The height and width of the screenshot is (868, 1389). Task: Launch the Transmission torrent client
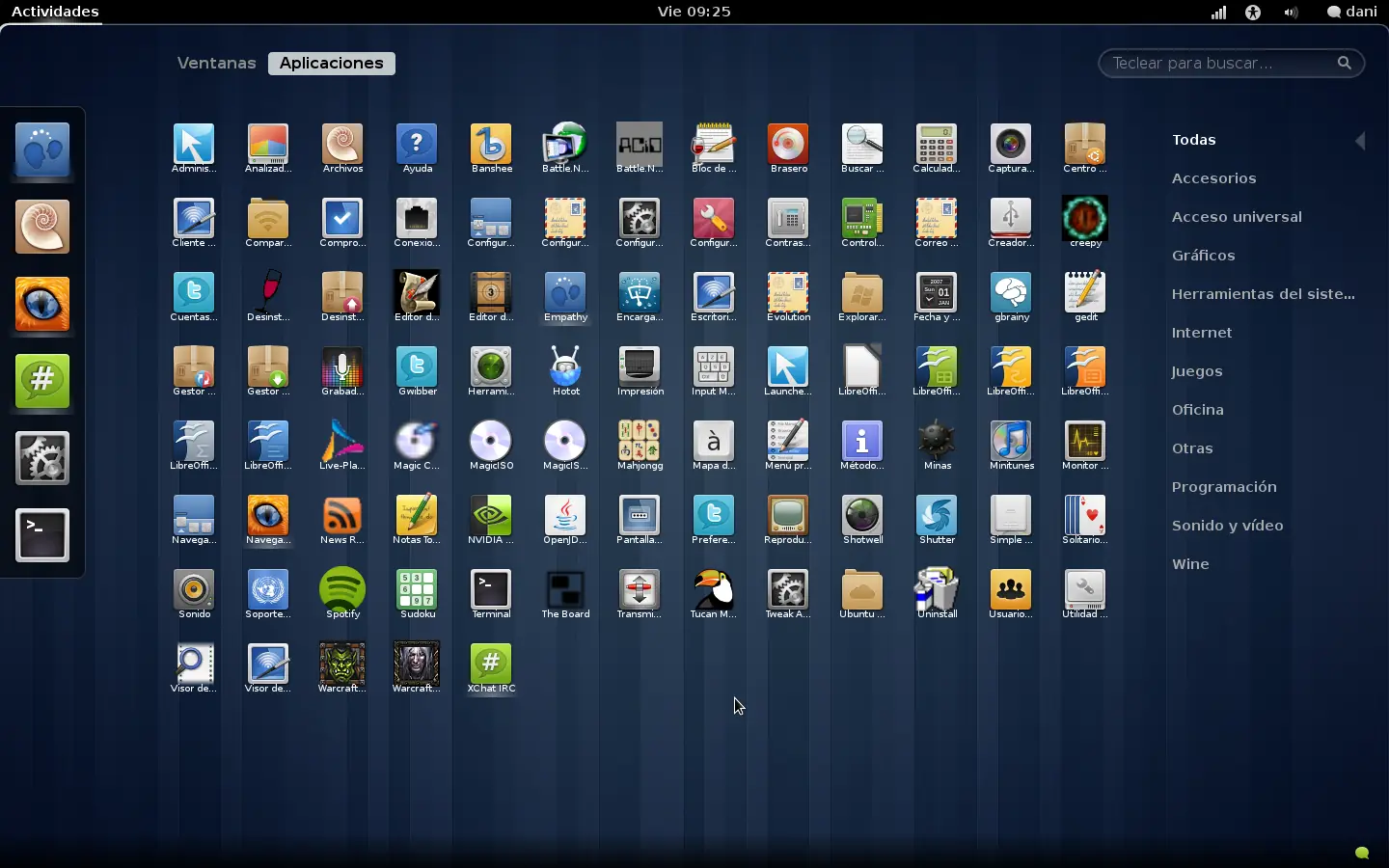[x=640, y=594]
